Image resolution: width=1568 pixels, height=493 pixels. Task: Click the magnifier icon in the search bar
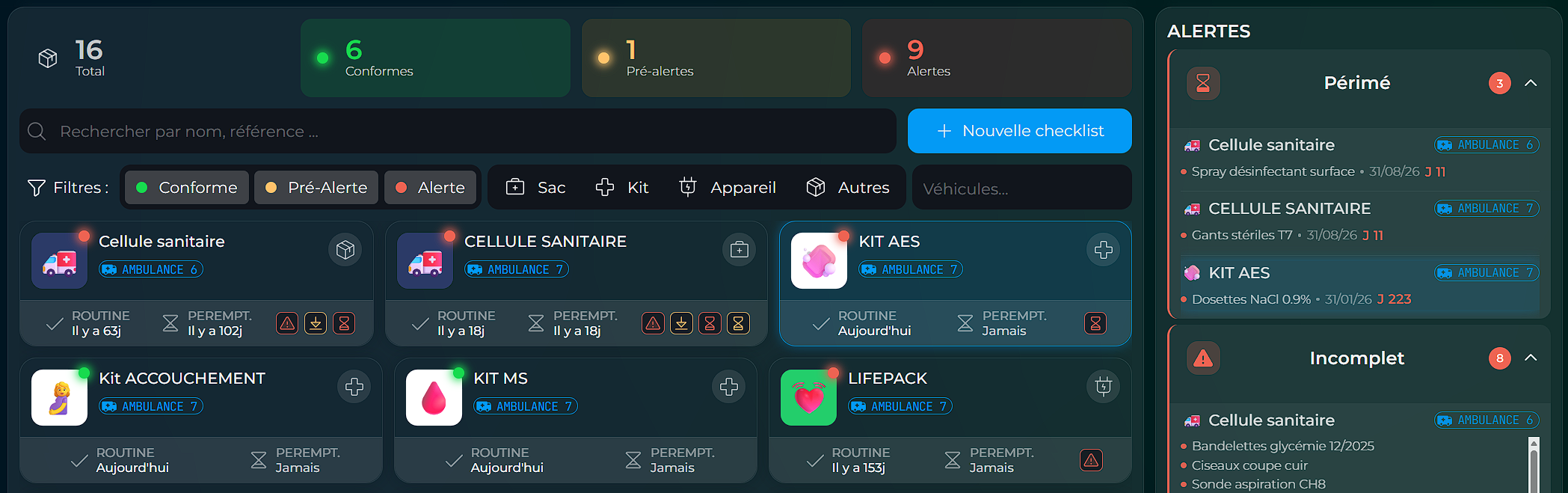[37, 132]
